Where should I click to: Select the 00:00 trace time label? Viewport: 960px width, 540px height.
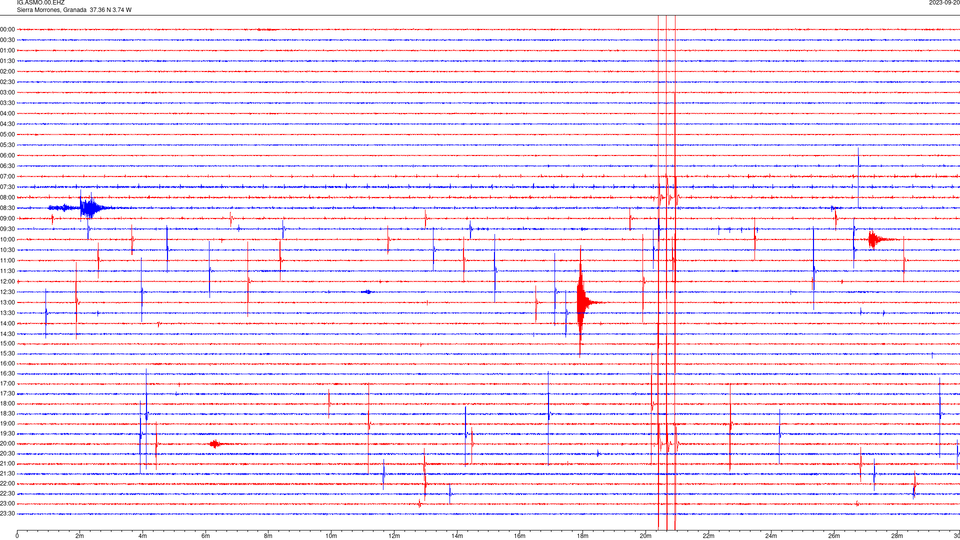tap(7, 29)
